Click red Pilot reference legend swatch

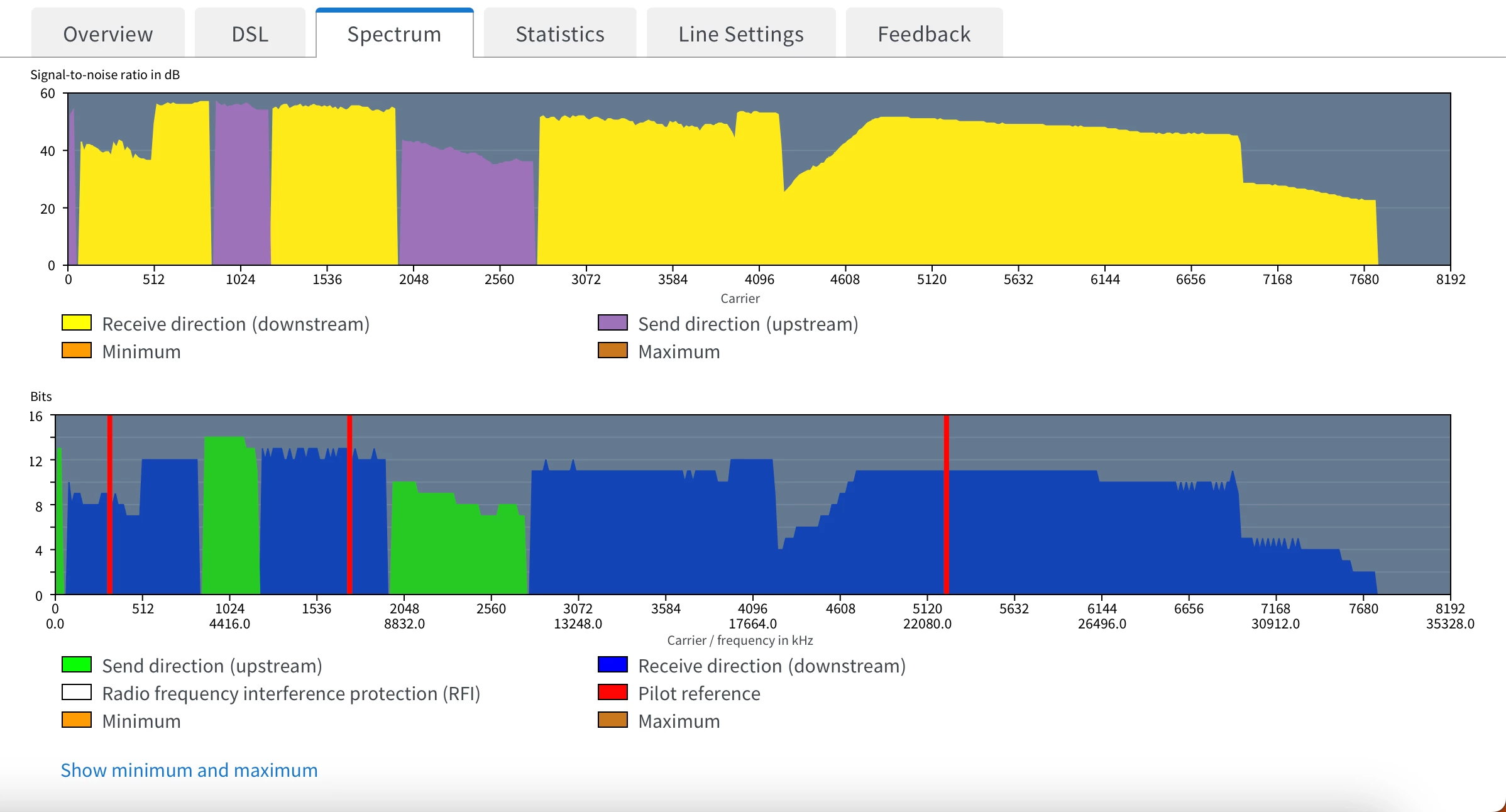coord(612,693)
